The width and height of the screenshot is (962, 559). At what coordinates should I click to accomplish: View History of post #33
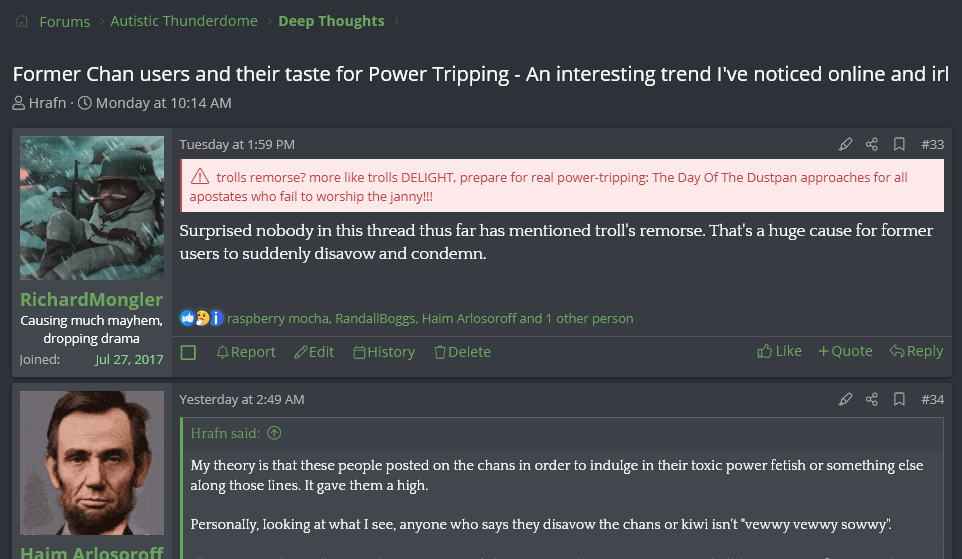click(x=384, y=352)
